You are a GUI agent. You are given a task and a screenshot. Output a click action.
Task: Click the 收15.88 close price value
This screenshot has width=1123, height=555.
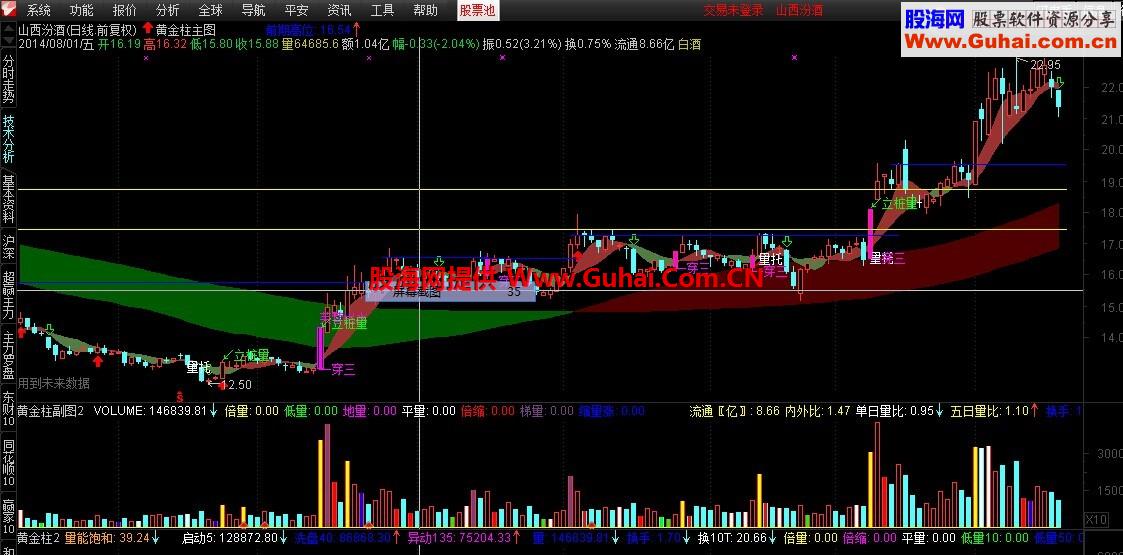coord(256,44)
